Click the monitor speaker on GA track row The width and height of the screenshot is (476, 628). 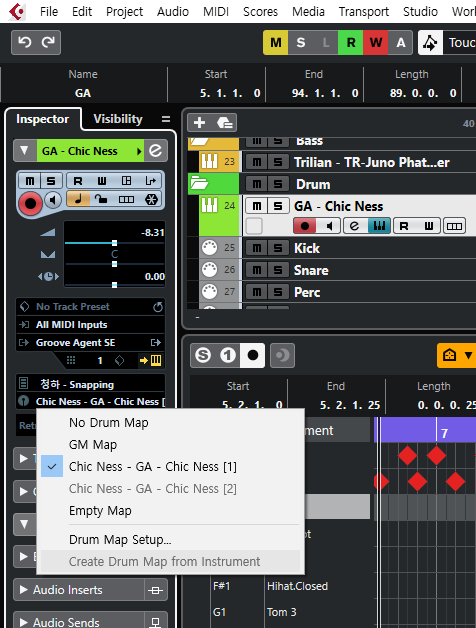coord(329,226)
